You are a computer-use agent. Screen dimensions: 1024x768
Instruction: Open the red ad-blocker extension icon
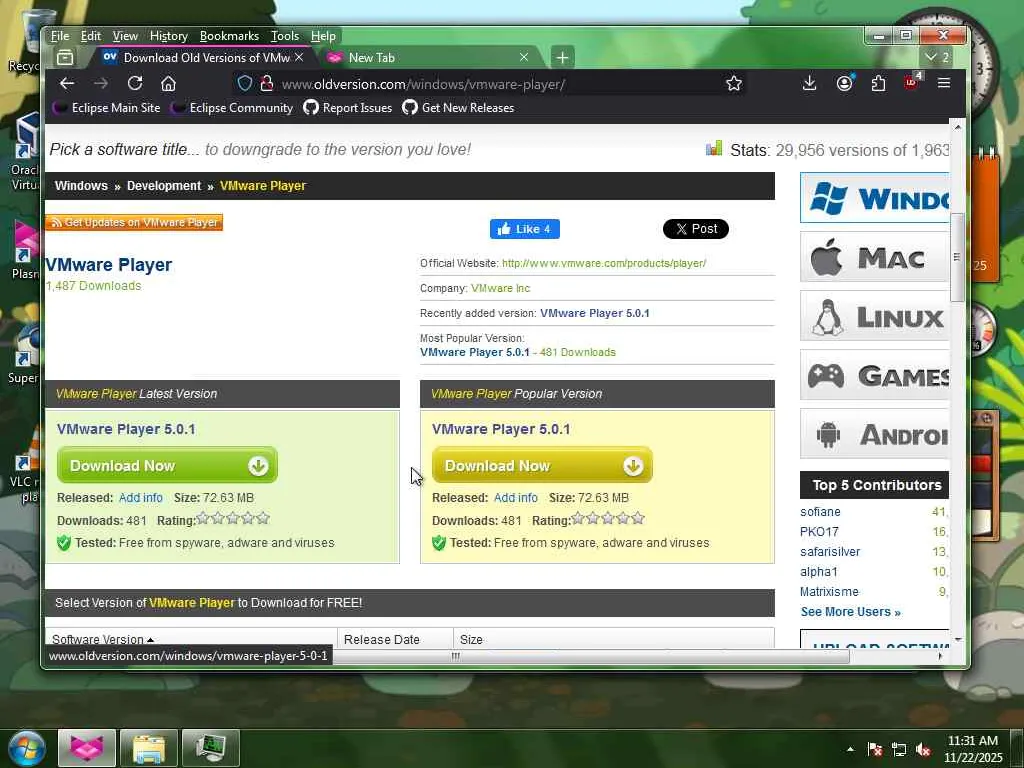[912, 82]
